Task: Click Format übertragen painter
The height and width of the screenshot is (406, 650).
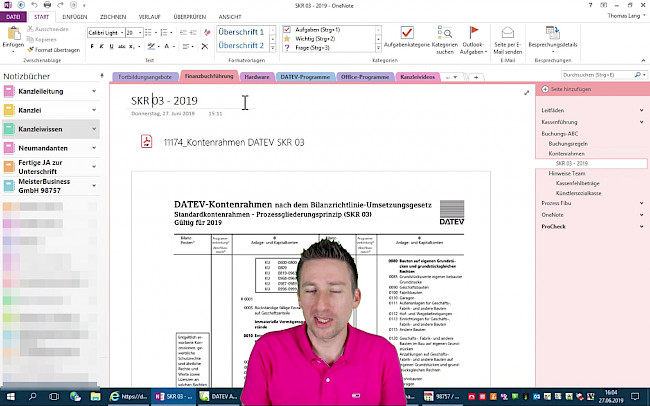Action: pos(54,49)
